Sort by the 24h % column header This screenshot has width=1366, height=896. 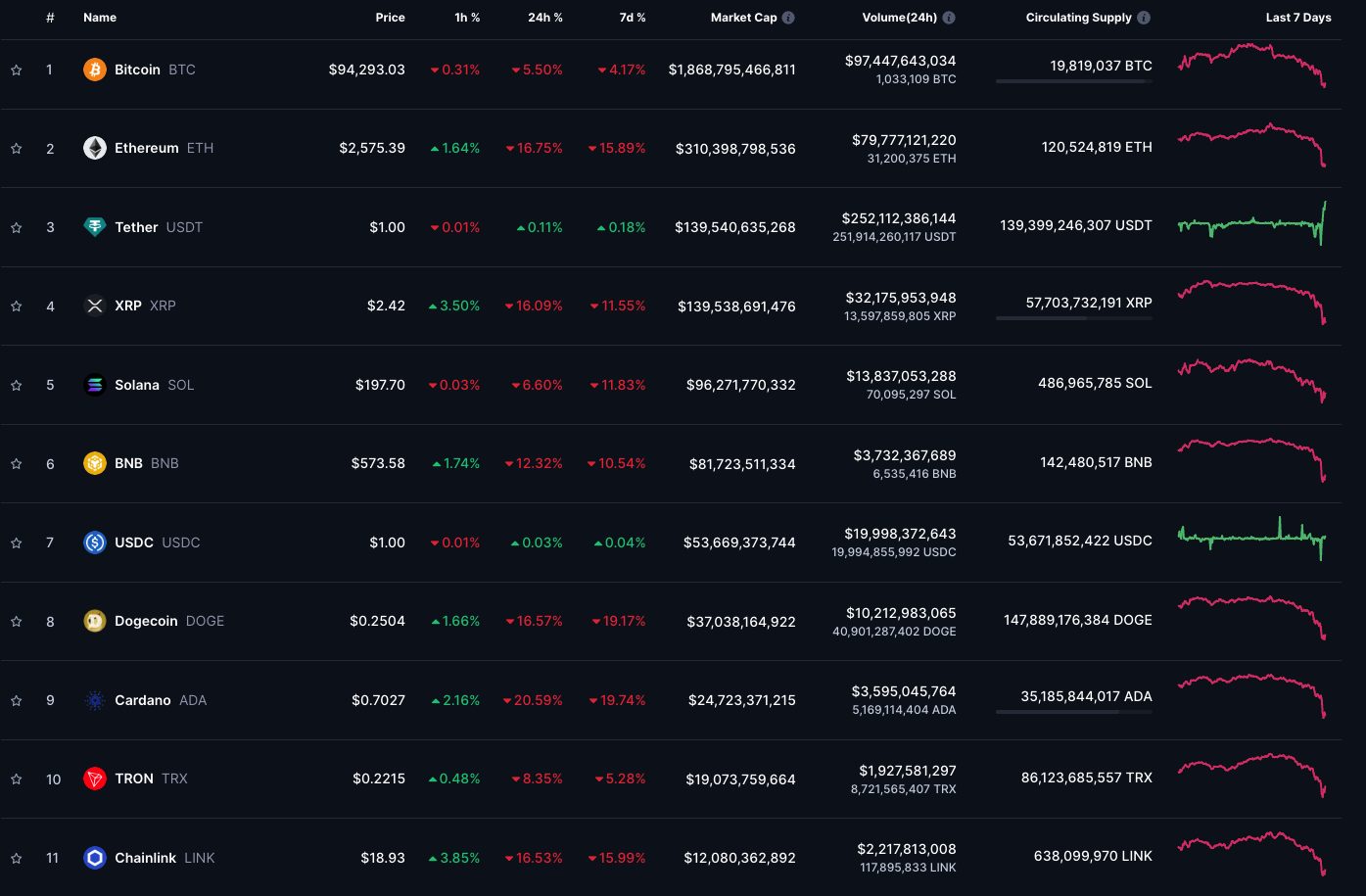click(539, 18)
